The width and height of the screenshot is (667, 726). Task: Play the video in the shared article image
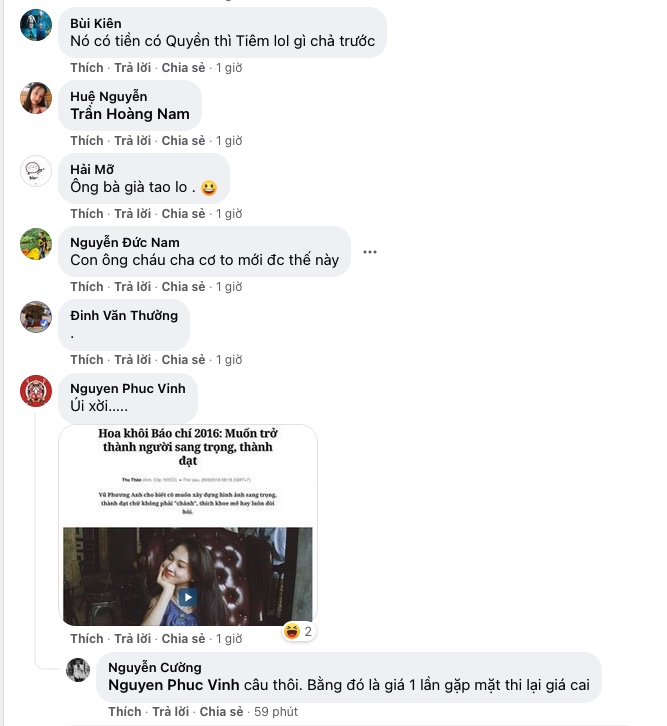[188, 597]
